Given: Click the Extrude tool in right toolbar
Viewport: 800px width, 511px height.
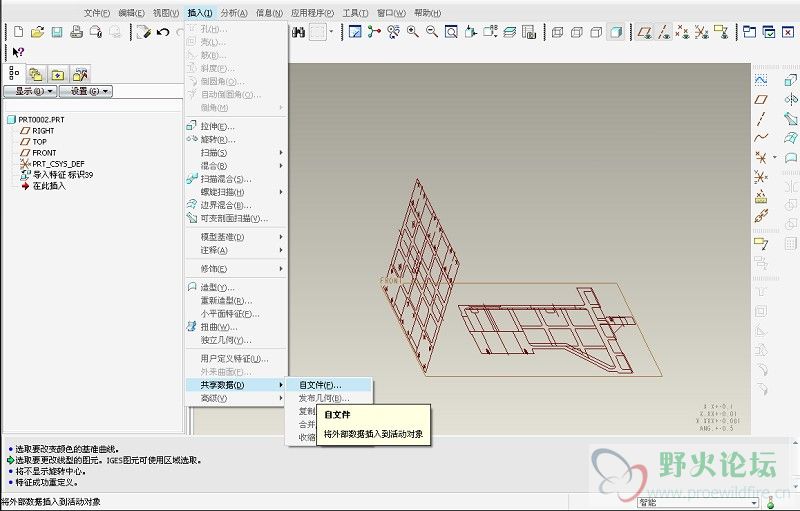Looking at the screenshot, I should point(790,80).
